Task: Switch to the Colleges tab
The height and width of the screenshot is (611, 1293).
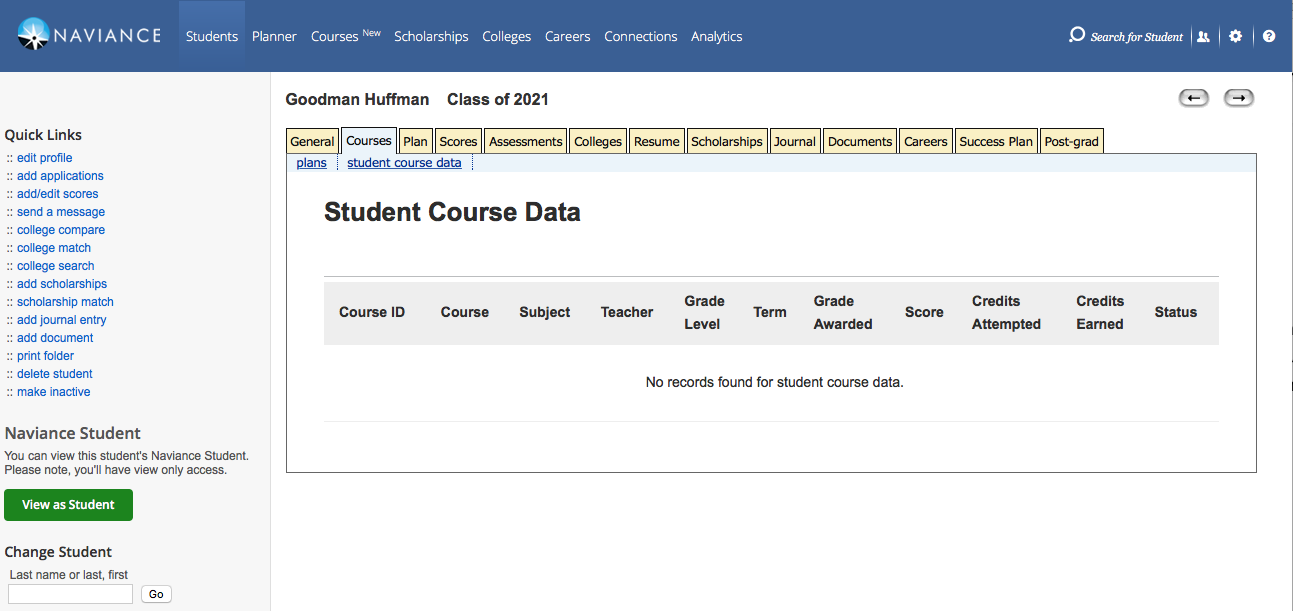Action: pyautogui.click(x=598, y=142)
